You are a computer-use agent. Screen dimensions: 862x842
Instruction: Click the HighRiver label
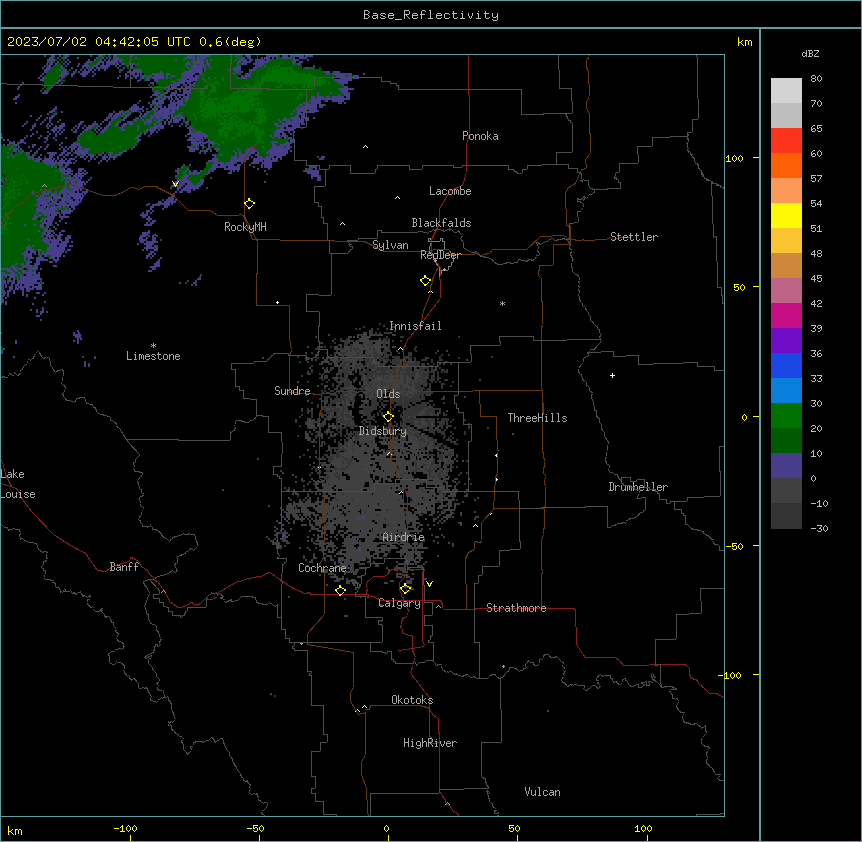[430, 743]
